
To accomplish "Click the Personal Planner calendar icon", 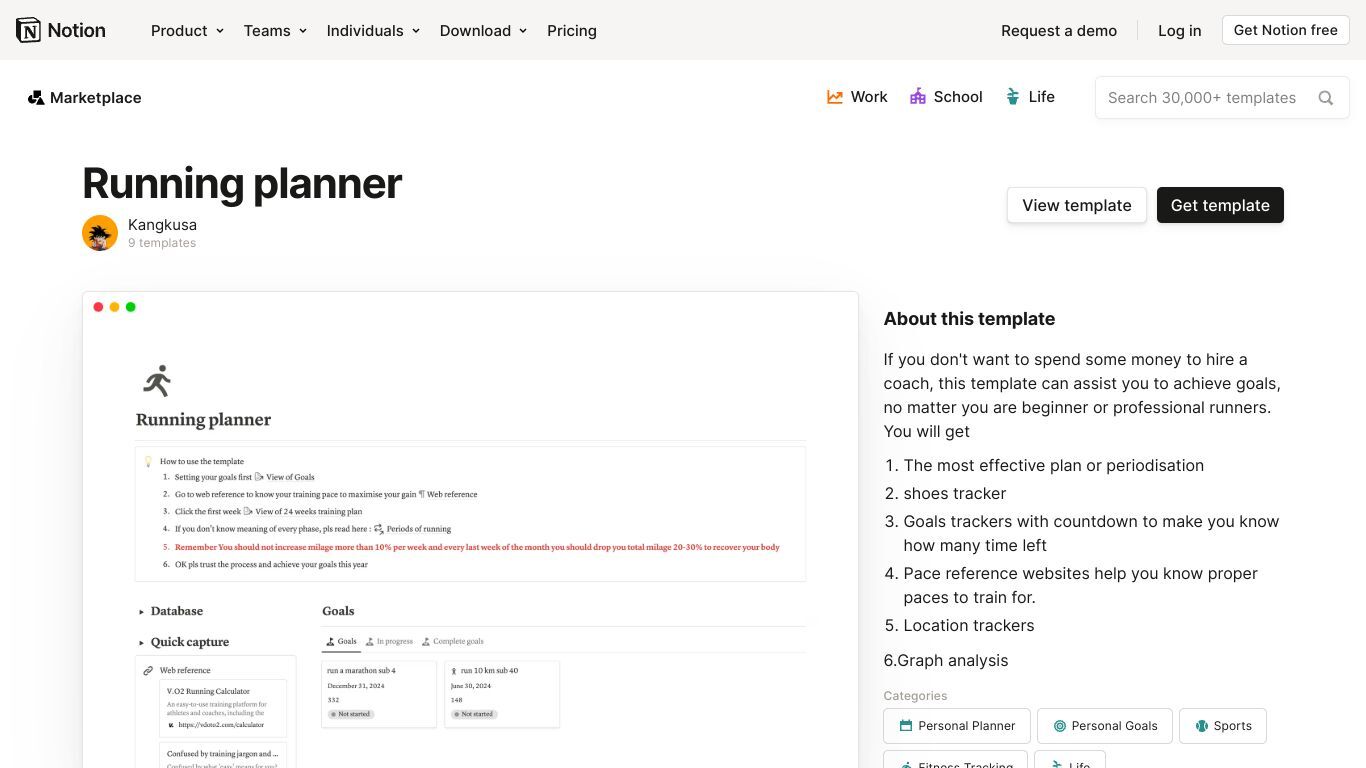I will pyautogui.click(x=906, y=726).
